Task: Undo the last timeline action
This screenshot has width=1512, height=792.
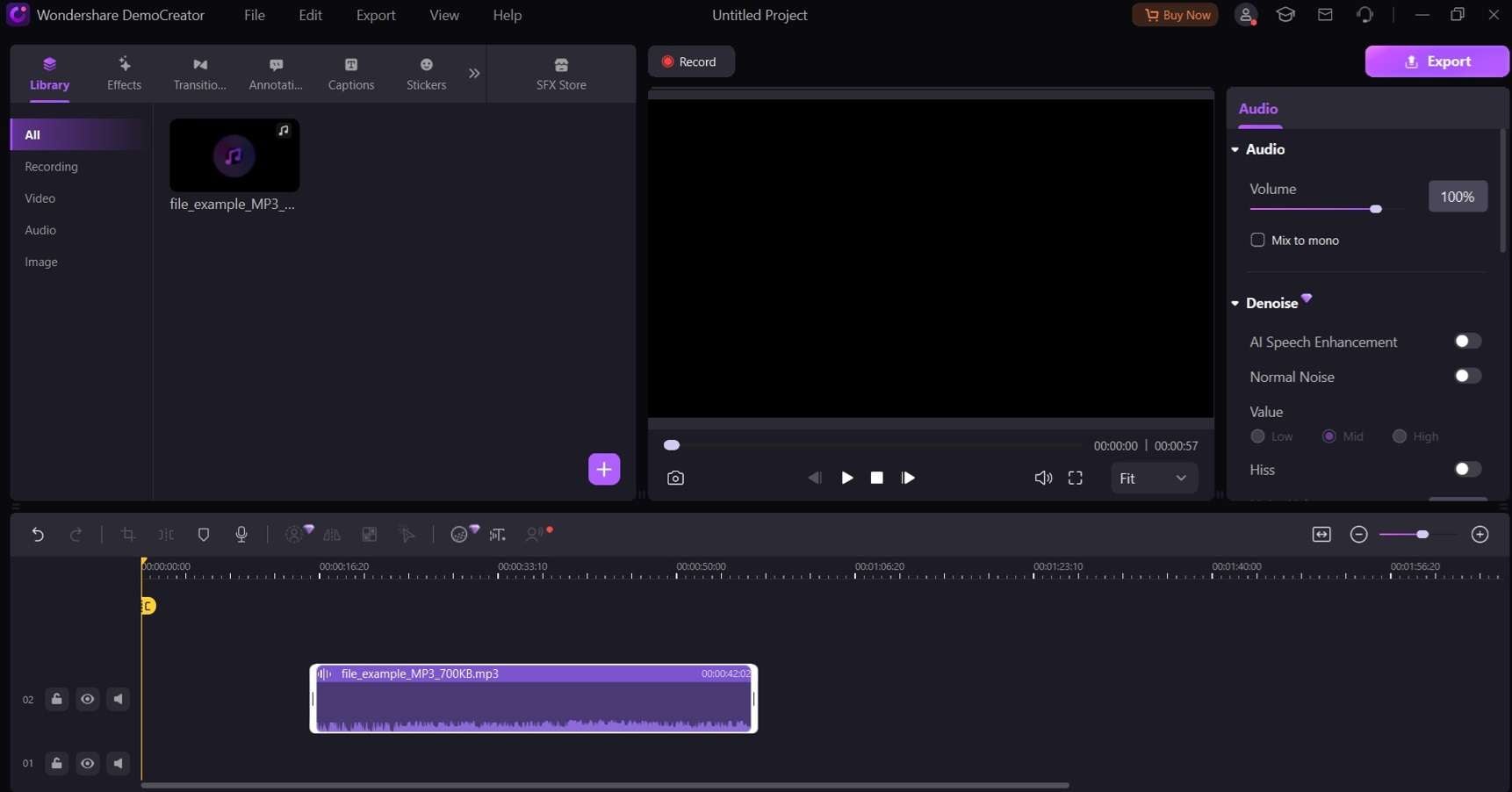Action: [38, 534]
